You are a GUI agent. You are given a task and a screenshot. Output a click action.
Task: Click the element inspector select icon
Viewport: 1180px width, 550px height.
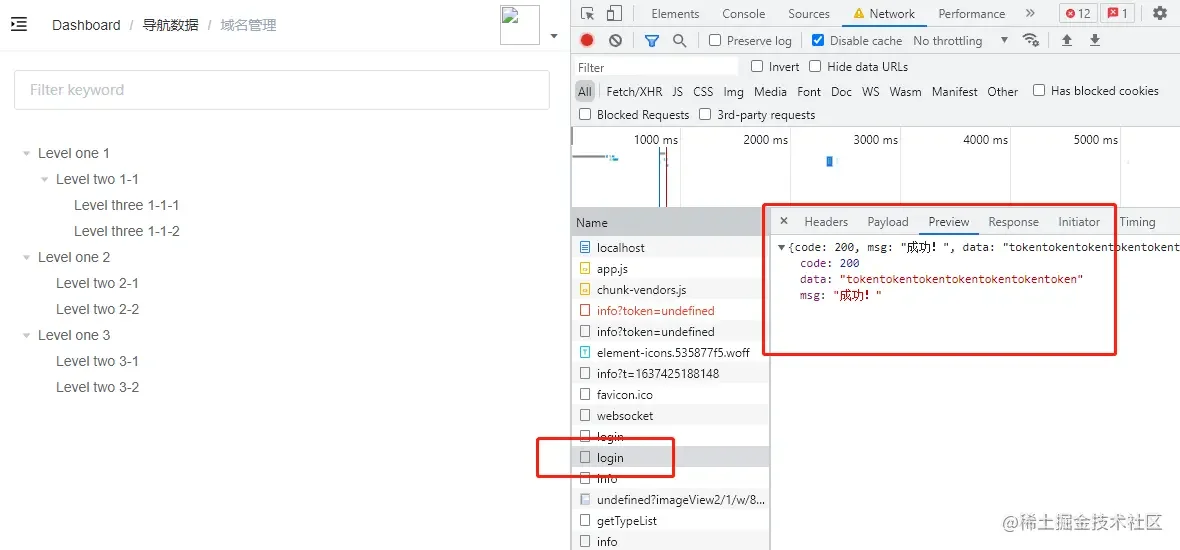[588, 14]
